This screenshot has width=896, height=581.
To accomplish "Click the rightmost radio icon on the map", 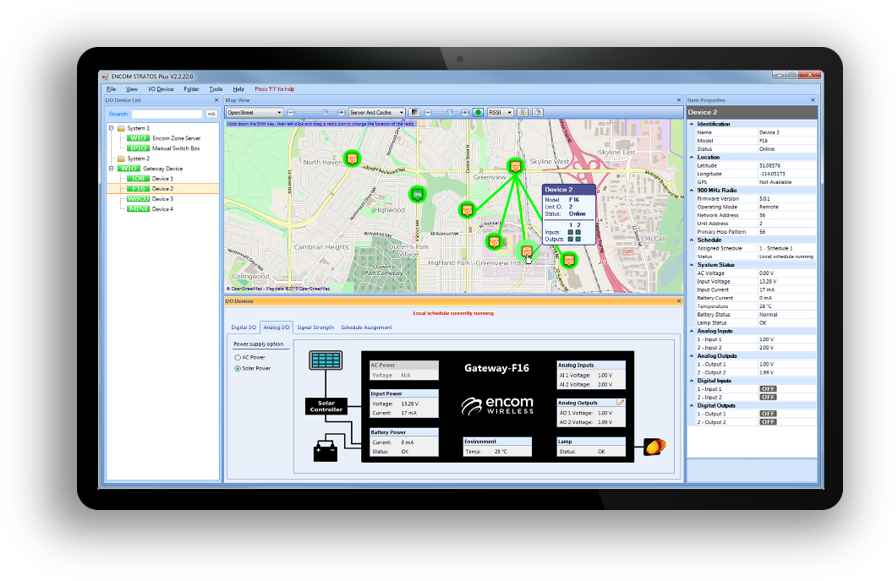I will tap(569, 260).
